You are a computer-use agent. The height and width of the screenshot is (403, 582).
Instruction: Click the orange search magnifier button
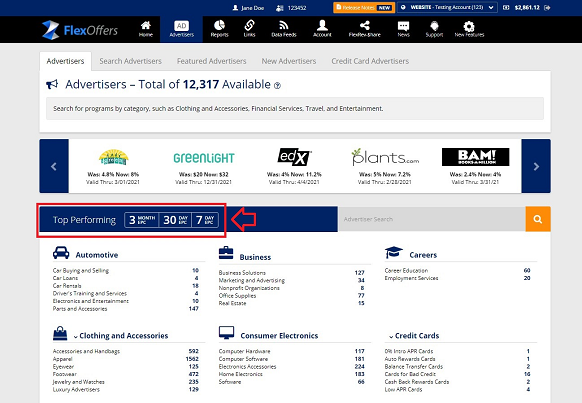click(538, 219)
